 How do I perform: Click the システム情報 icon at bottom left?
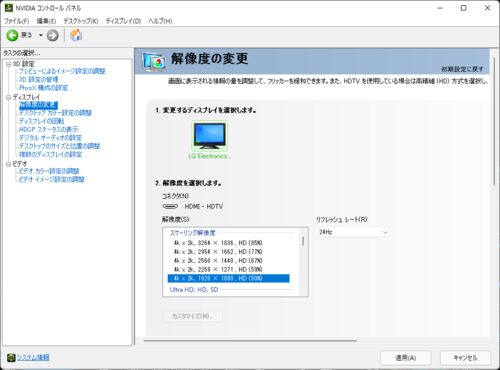click(11, 358)
